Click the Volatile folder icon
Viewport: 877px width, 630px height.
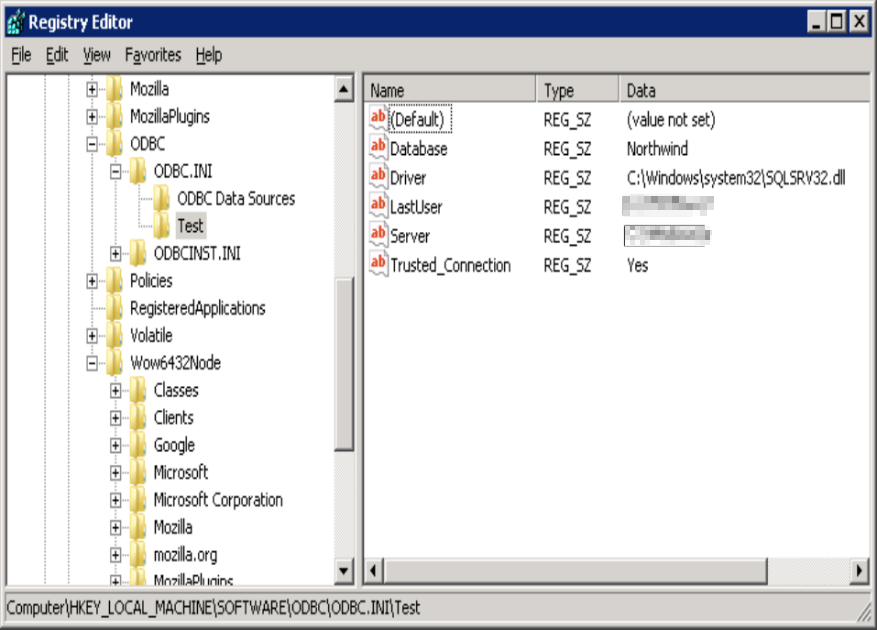(115, 336)
